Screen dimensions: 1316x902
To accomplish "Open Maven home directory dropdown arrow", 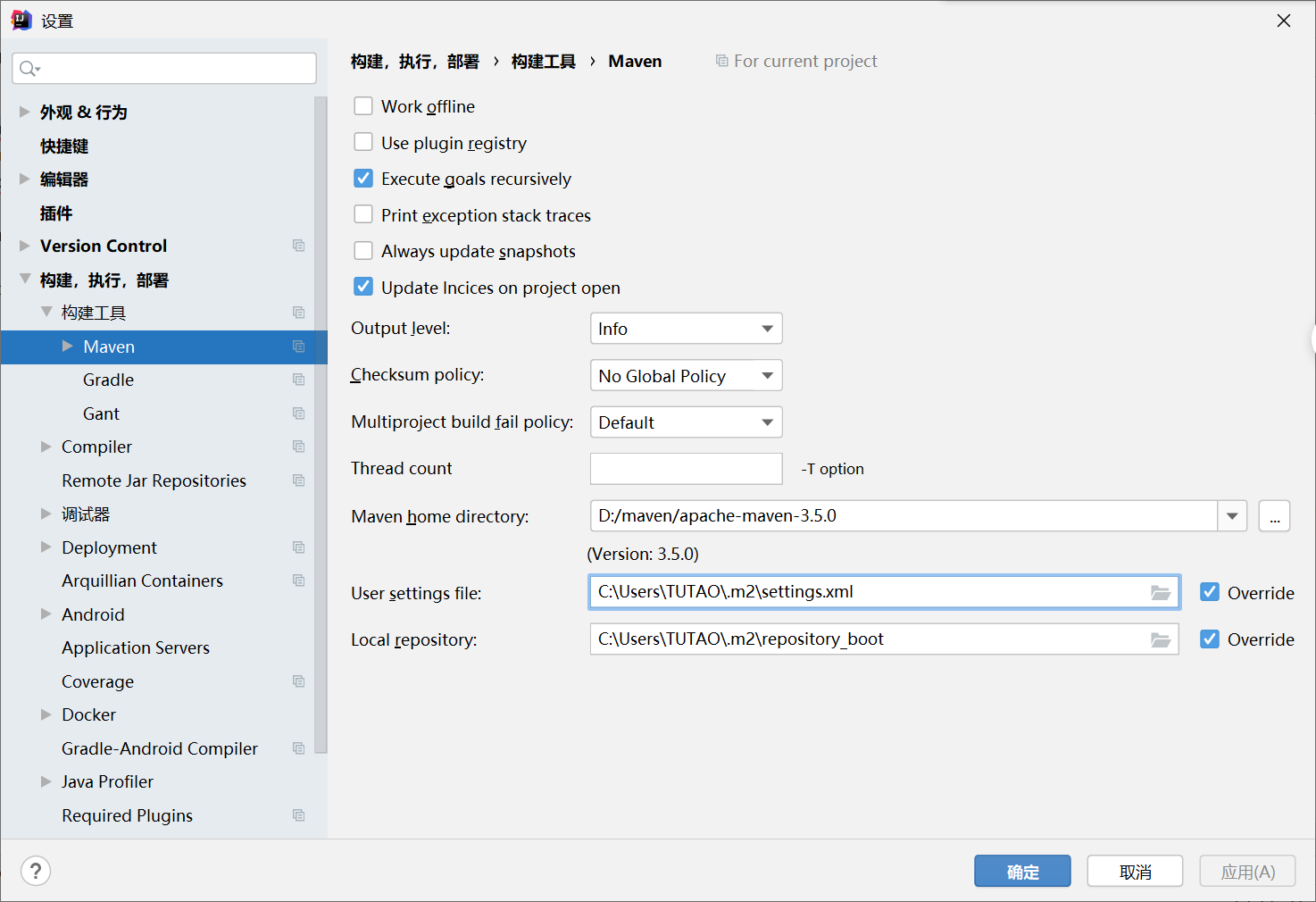I will (1232, 516).
